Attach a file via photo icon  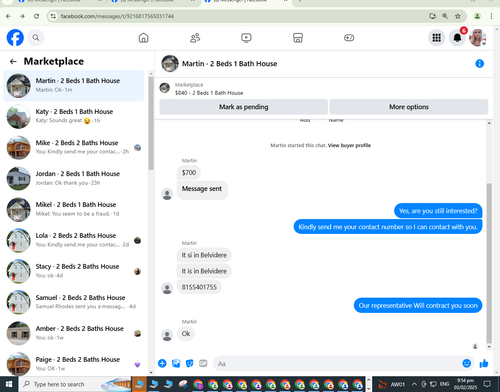coord(176,363)
